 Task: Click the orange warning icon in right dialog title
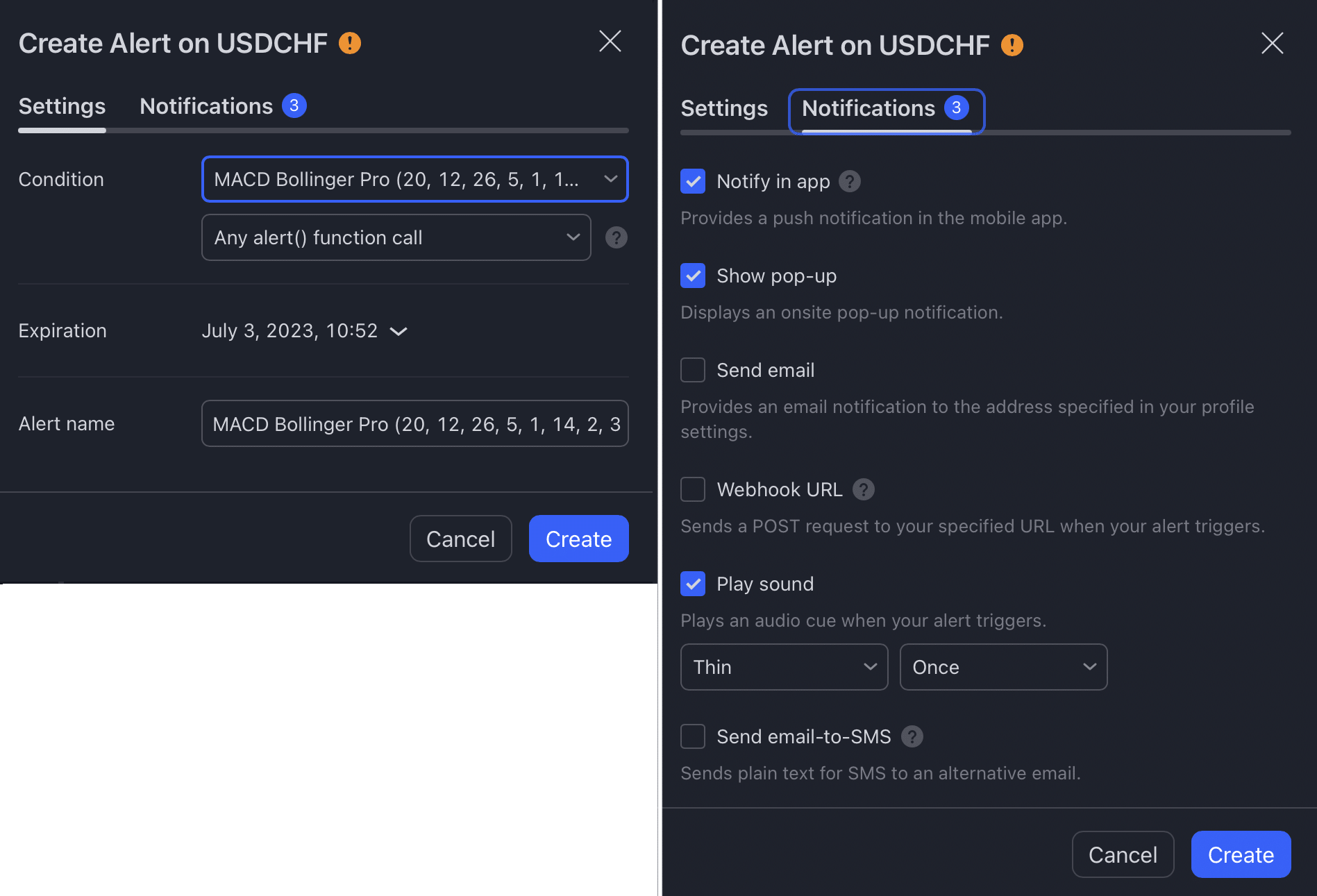point(1012,45)
